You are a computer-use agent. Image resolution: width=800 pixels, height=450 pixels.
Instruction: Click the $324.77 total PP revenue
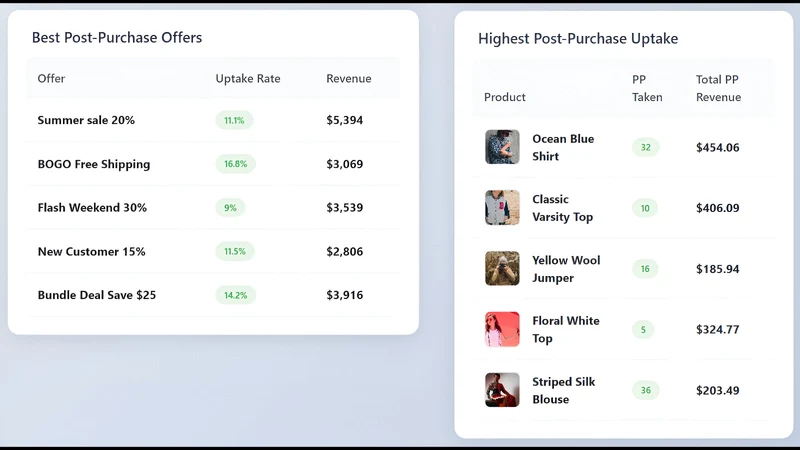(717, 330)
